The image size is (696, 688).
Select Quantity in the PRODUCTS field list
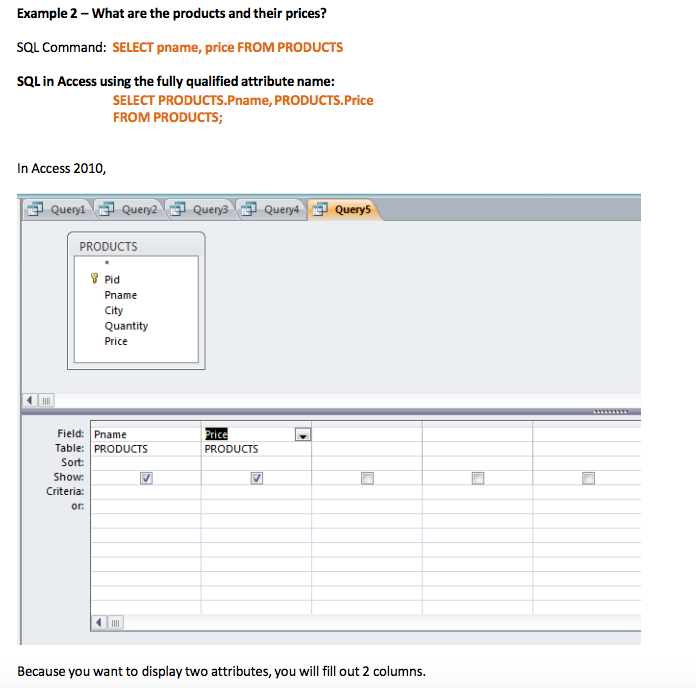[x=126, y=326]
